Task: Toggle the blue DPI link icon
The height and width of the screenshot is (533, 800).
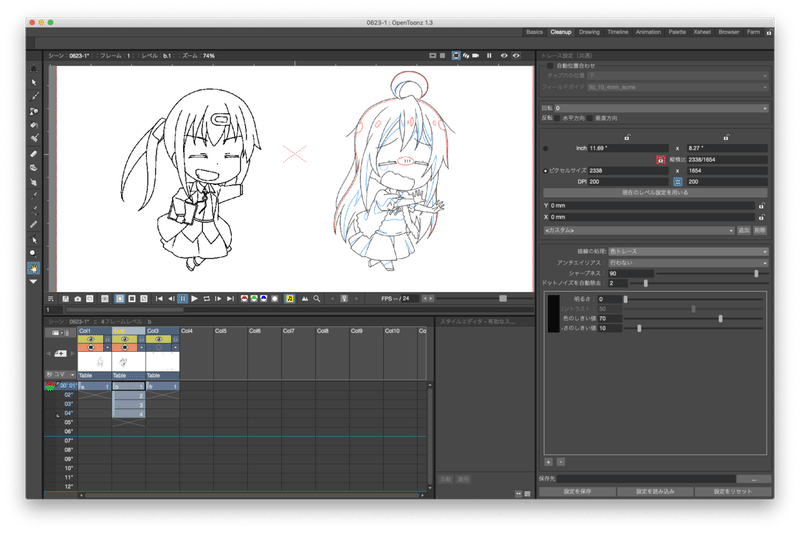Action: coord(678,182)
